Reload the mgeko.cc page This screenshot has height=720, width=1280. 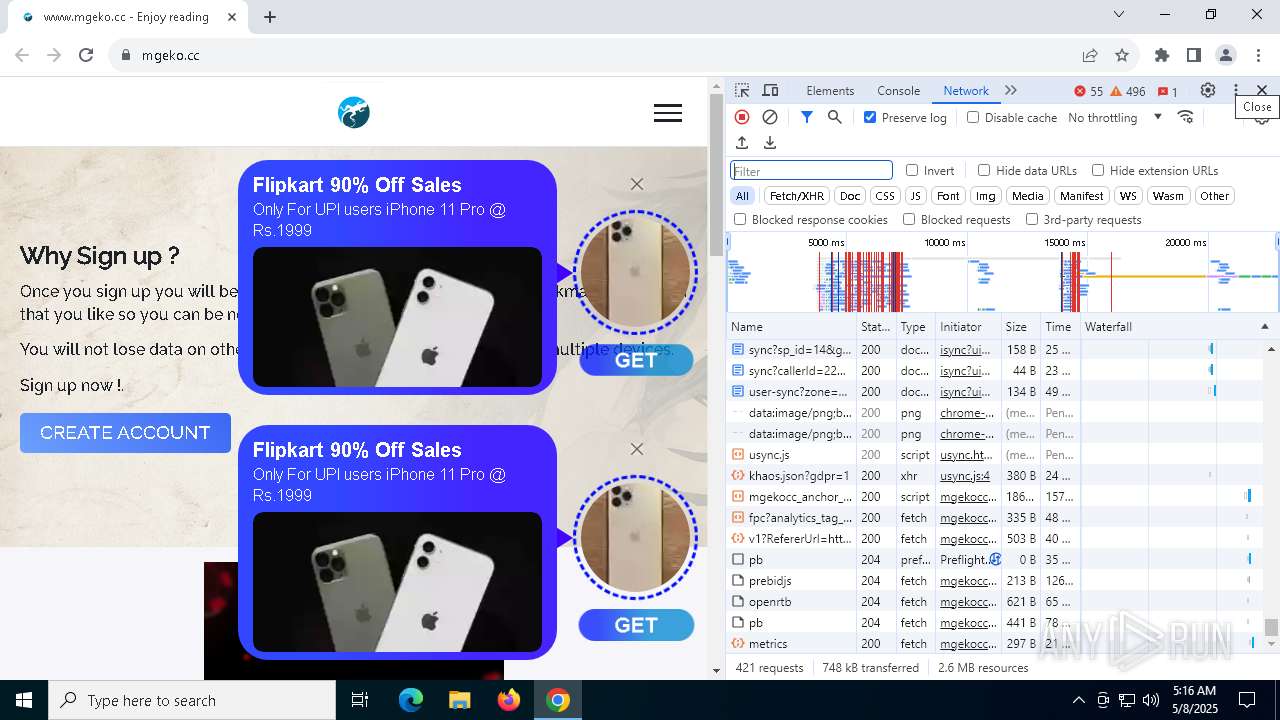[x=86, y=55]
